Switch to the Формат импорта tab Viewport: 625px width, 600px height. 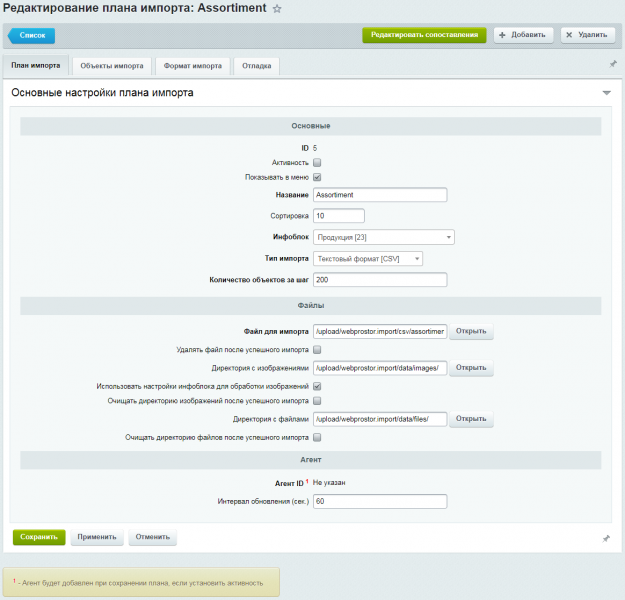pos(193,66)
